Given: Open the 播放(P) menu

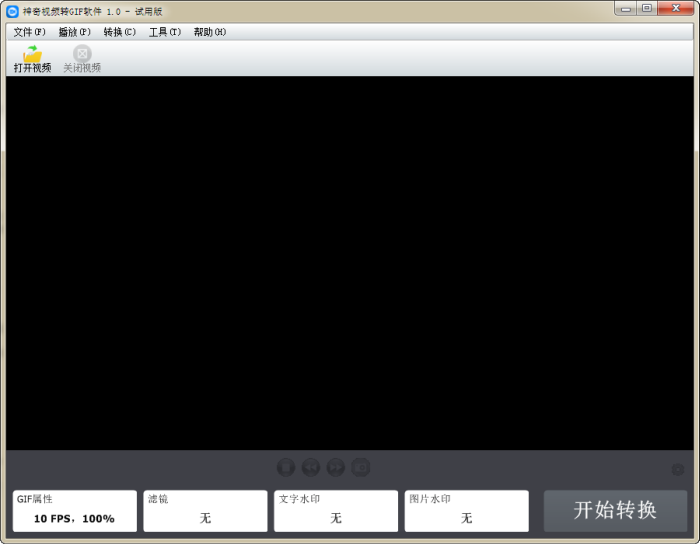Looking at the screenshot, I should [x=75, y=32].
